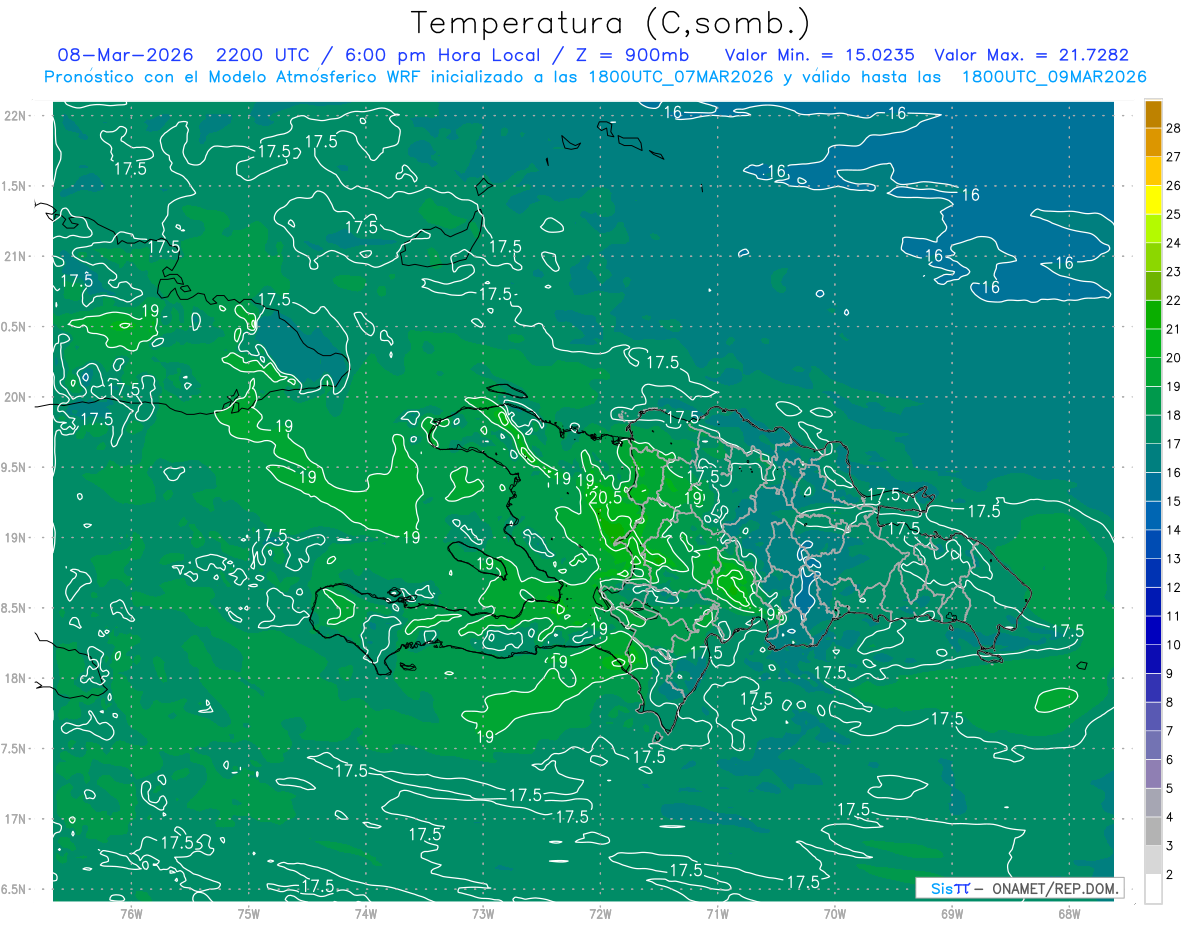
Task: Click the '73W' longitude axis label
Action: coord(483,913)
